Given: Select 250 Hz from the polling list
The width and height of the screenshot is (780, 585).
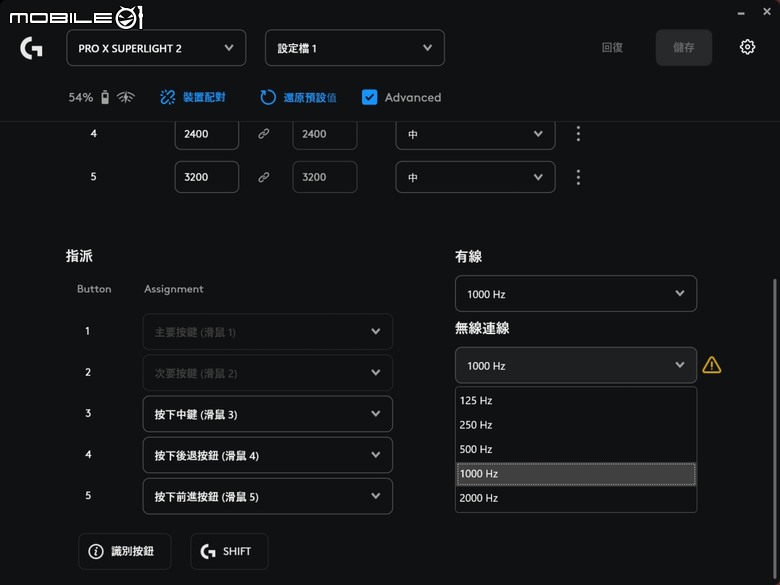Looking at the screenshot, I should coord(576,425).
